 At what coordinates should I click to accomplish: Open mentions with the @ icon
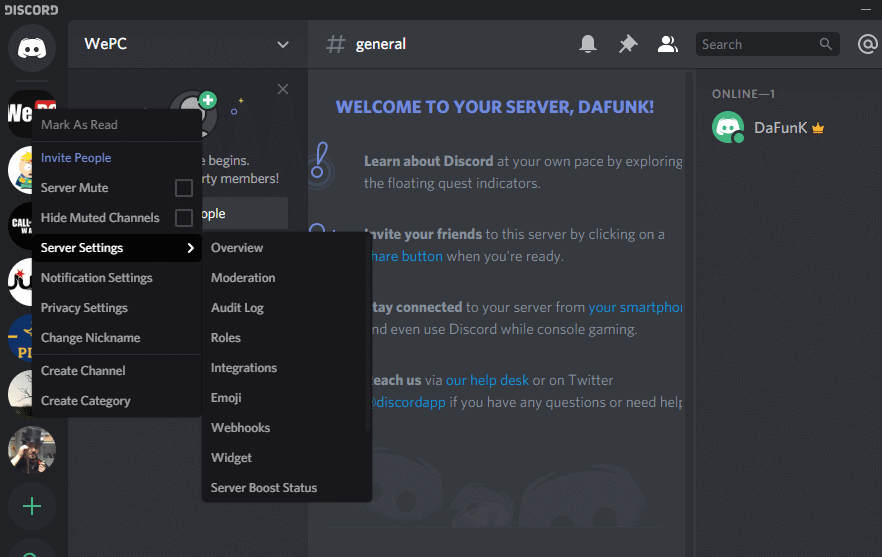tap(868, 44)
